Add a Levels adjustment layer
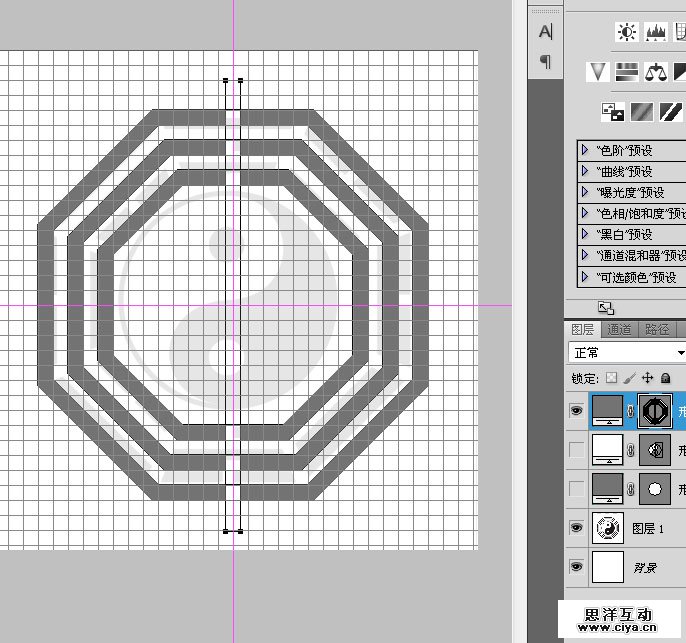This screenshot has height=643, width=686. (656, 33)
